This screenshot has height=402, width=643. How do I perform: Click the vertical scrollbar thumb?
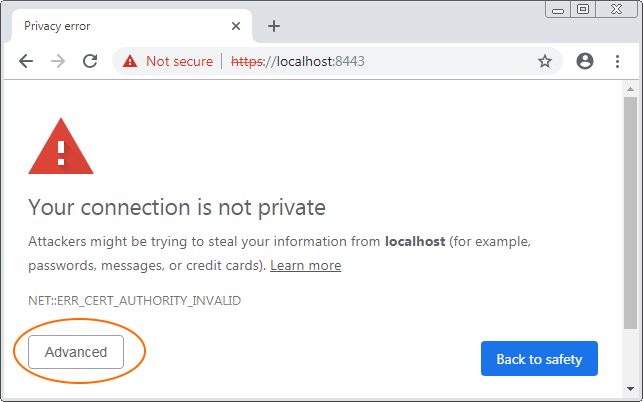630,212
